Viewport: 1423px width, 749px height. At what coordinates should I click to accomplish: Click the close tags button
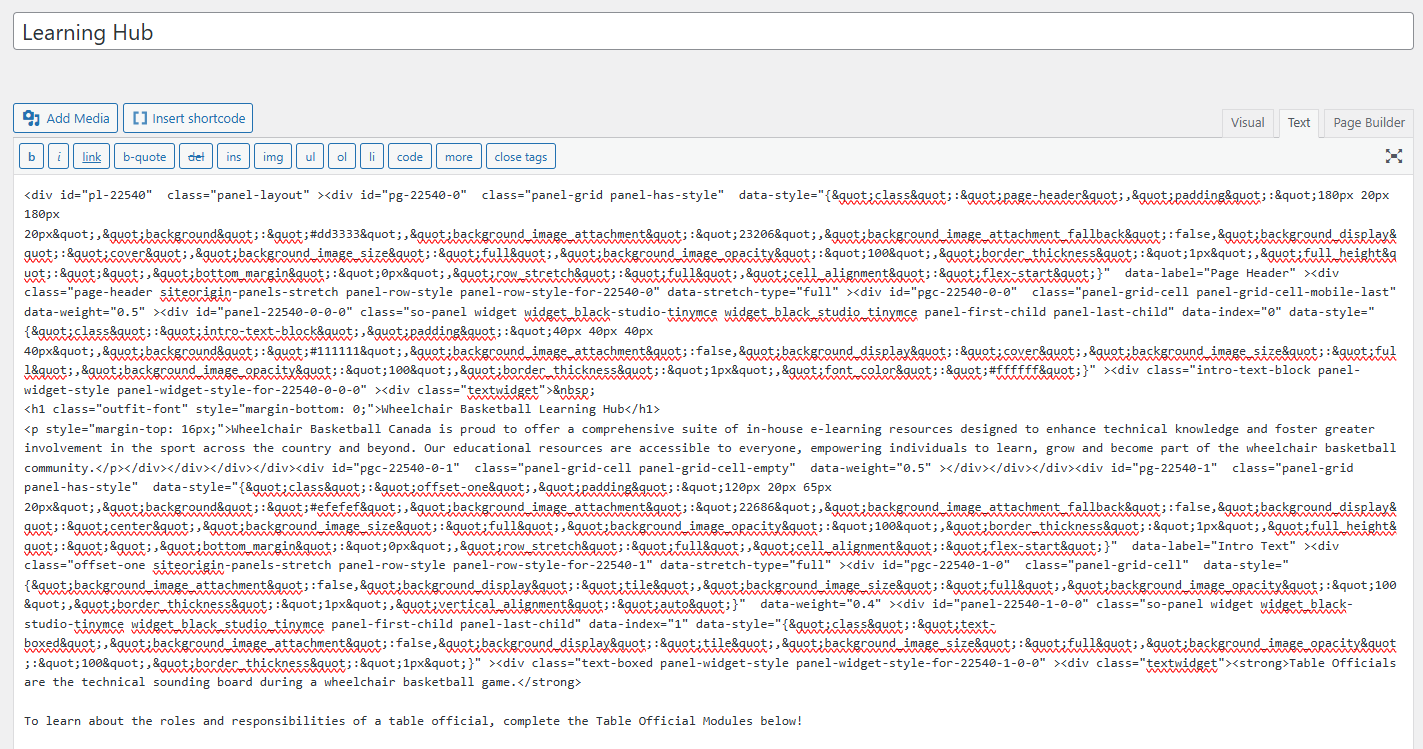pyautogui.click(x=520, y=157)
